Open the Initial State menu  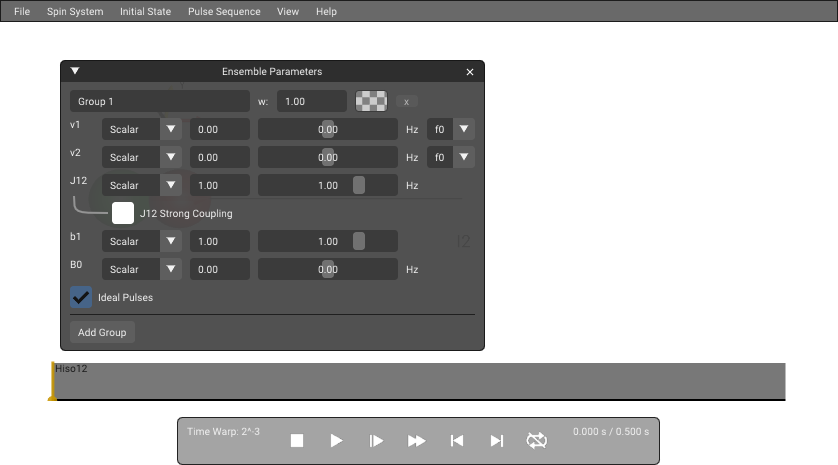[145, 11]
